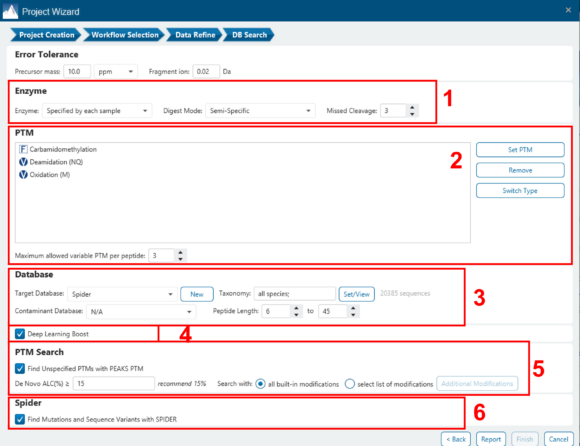The image size is (580, 446).
Task: Decrease maximum variable PTM per peptide value
Action: [x=181, y=259]
